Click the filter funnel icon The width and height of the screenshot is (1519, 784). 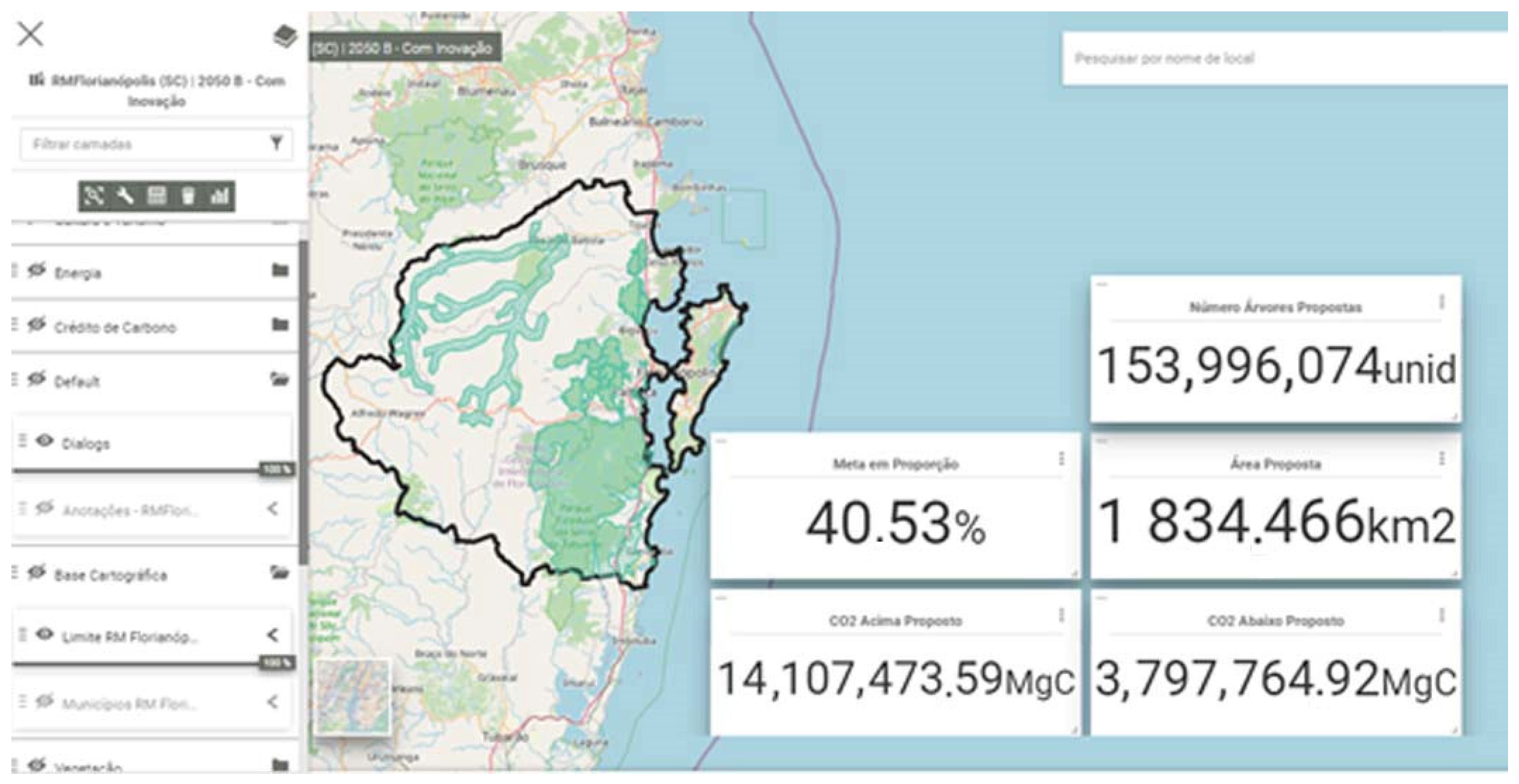(276, 143)
